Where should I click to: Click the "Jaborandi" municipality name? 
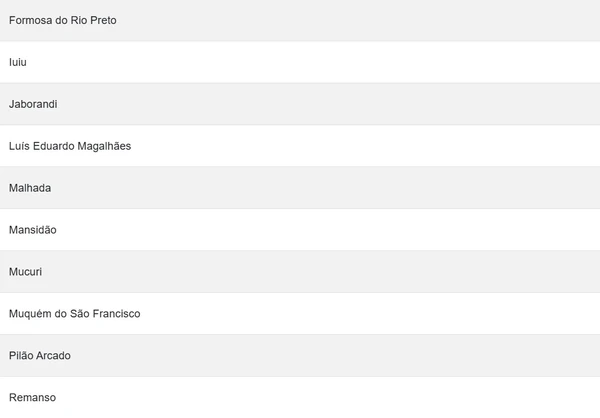point(34,104)
